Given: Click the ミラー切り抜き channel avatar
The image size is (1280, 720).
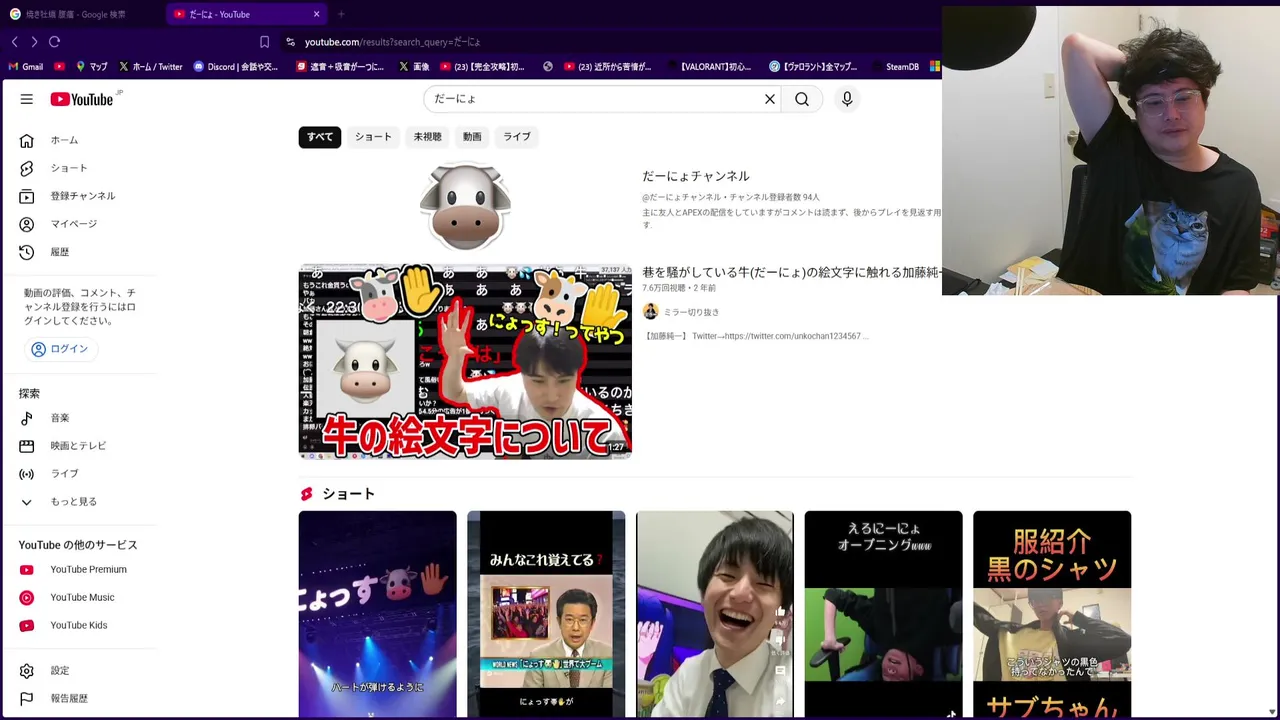Looking at the screenshot, I should click(x=650, y=311).
